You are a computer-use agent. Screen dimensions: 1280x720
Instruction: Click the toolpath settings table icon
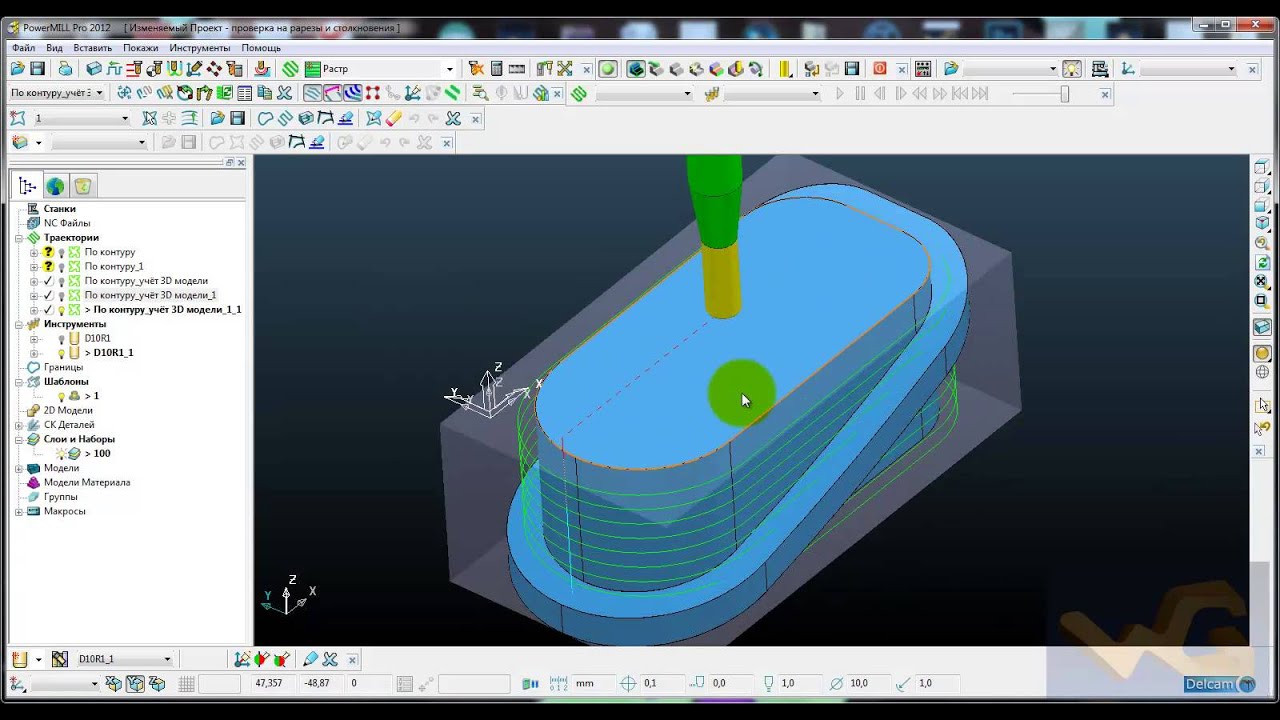point(245,93)
